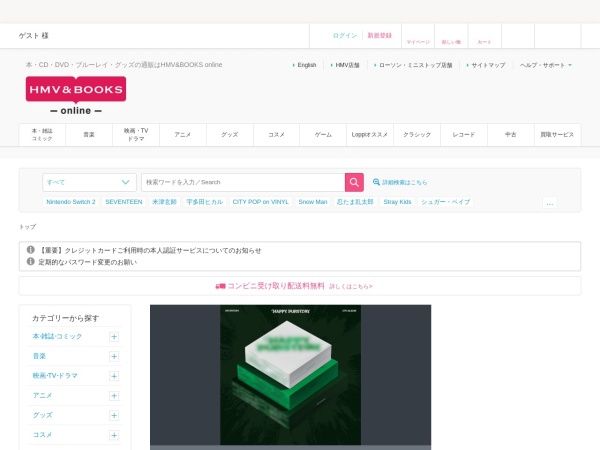Open HMV店舗 link

(x=345, y=65)
